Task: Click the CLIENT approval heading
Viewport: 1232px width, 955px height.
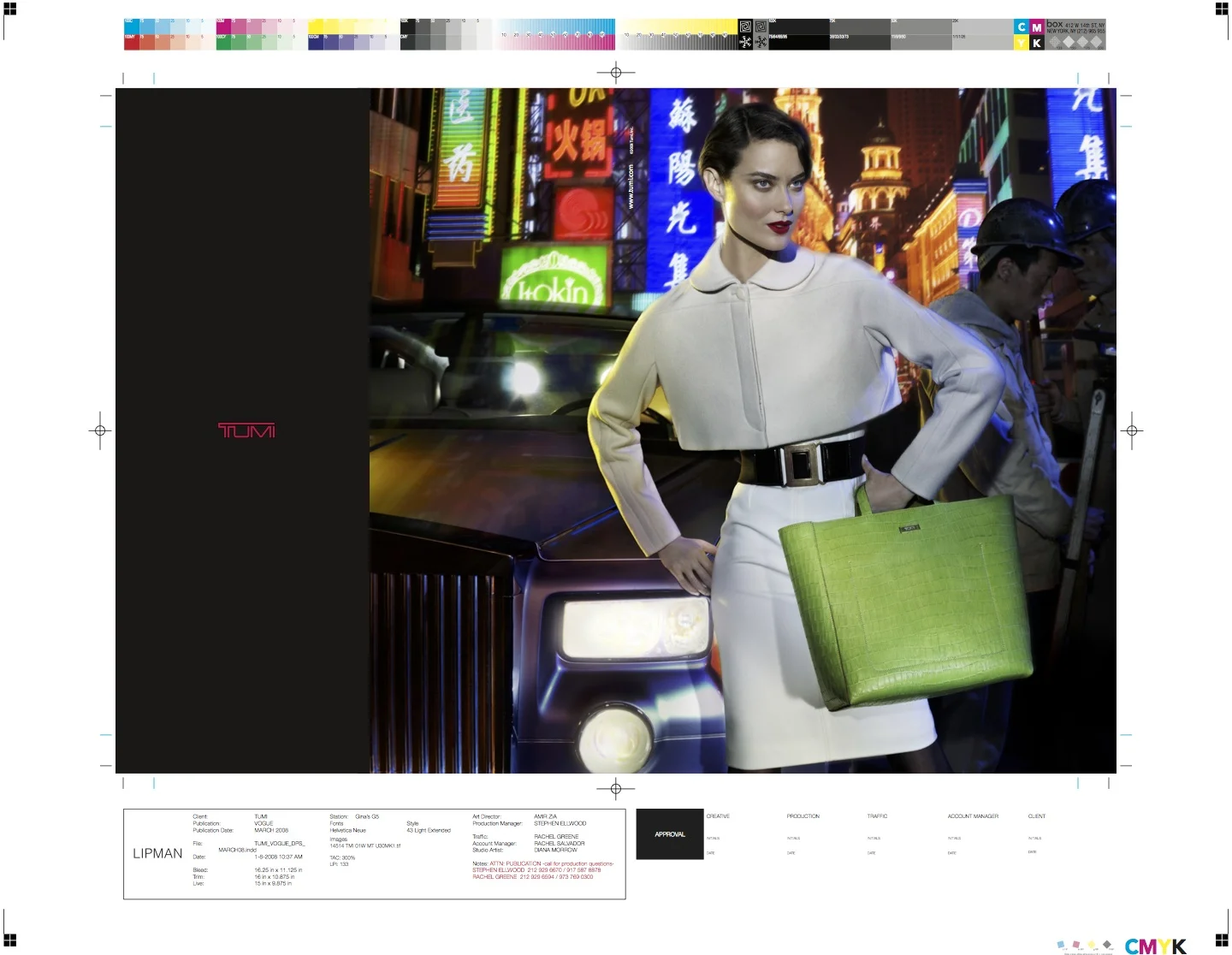Action: click(1037, 816)
